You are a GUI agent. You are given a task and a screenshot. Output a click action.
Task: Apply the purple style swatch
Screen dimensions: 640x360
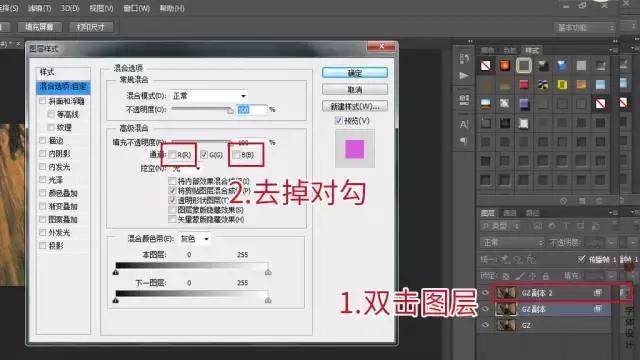[x=524, y=104]
